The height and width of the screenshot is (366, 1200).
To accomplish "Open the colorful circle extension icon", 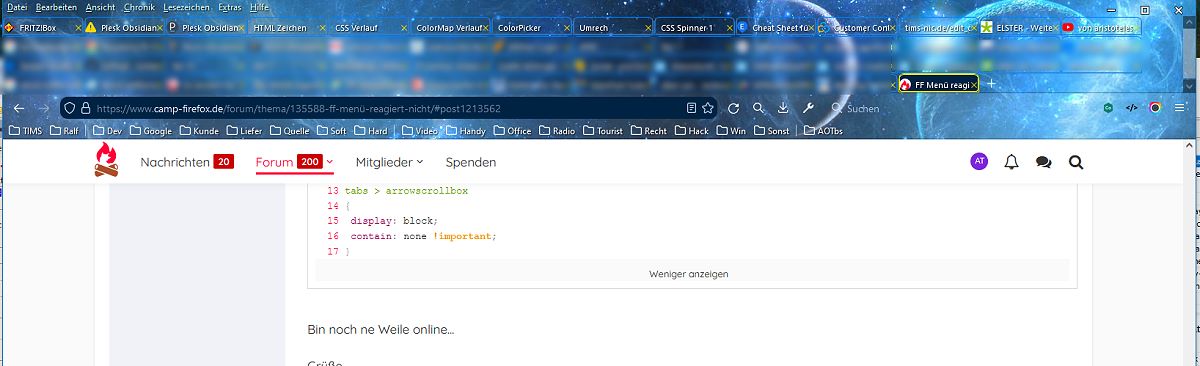I will tap(1155, 108).
